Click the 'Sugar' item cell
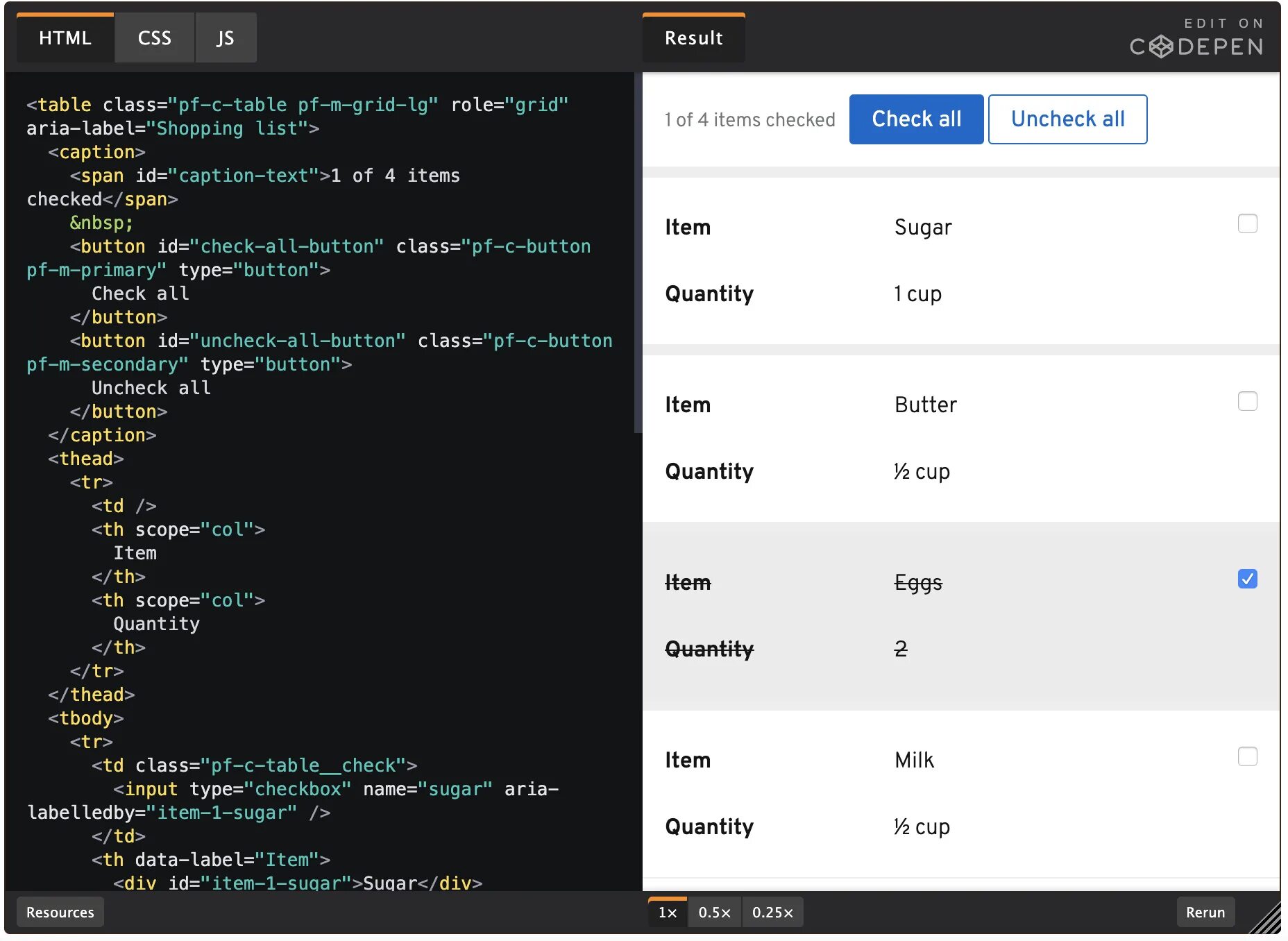This screenshot has height=941, width=1288. pyautogui.click(x=923, y=227)
